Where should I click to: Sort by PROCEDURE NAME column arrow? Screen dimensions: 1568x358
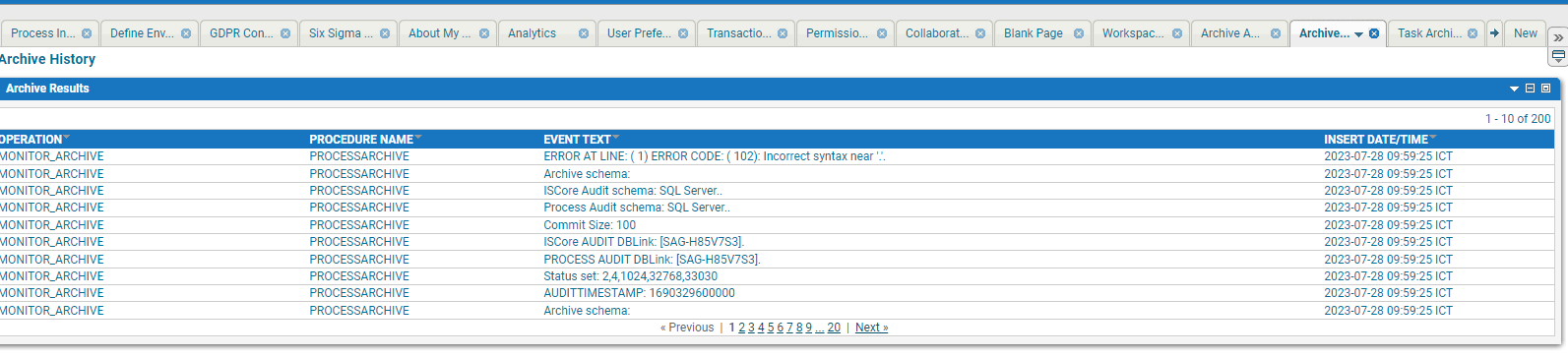point(418,138)
